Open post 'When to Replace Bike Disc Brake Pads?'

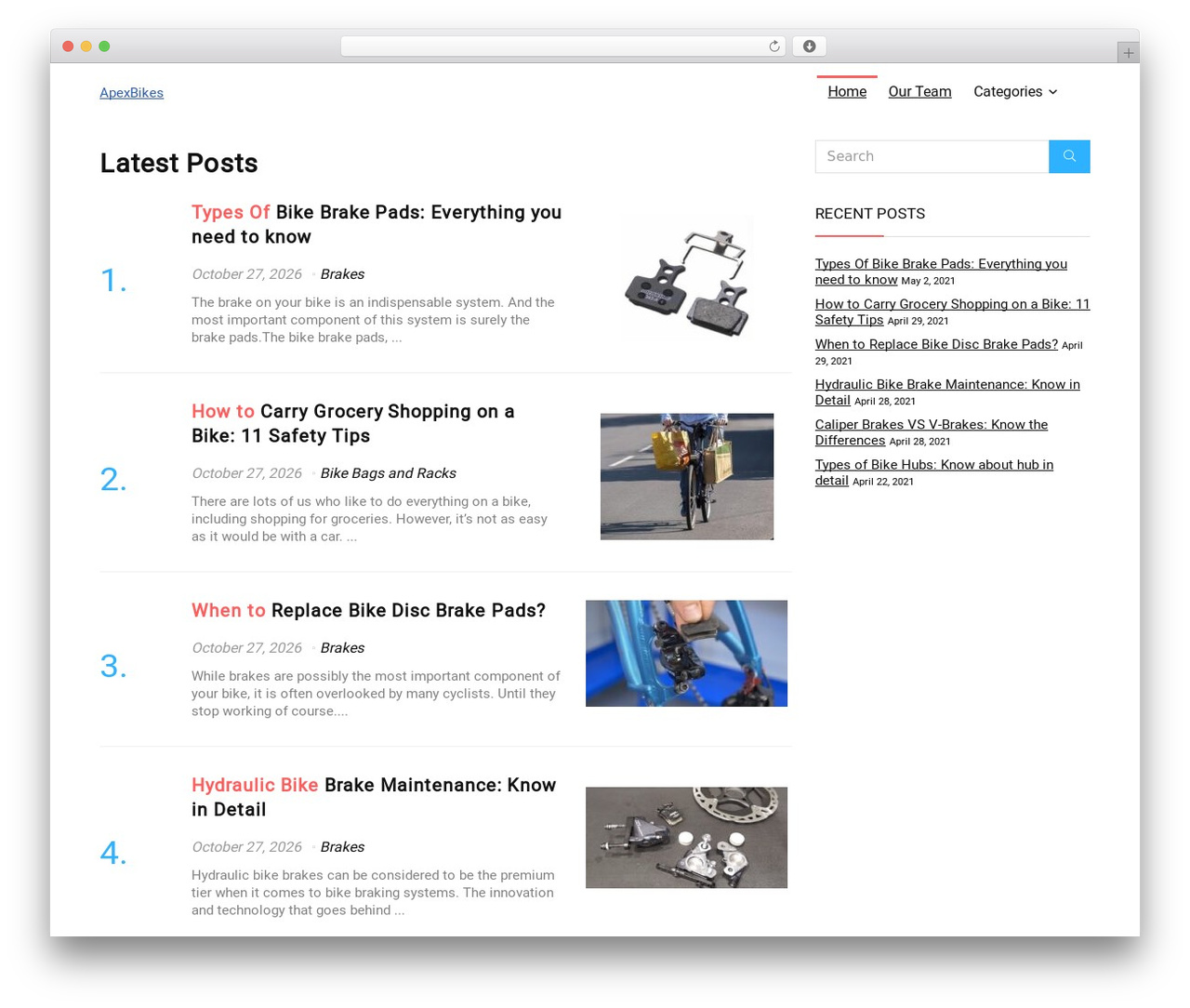tap(368, 610)
